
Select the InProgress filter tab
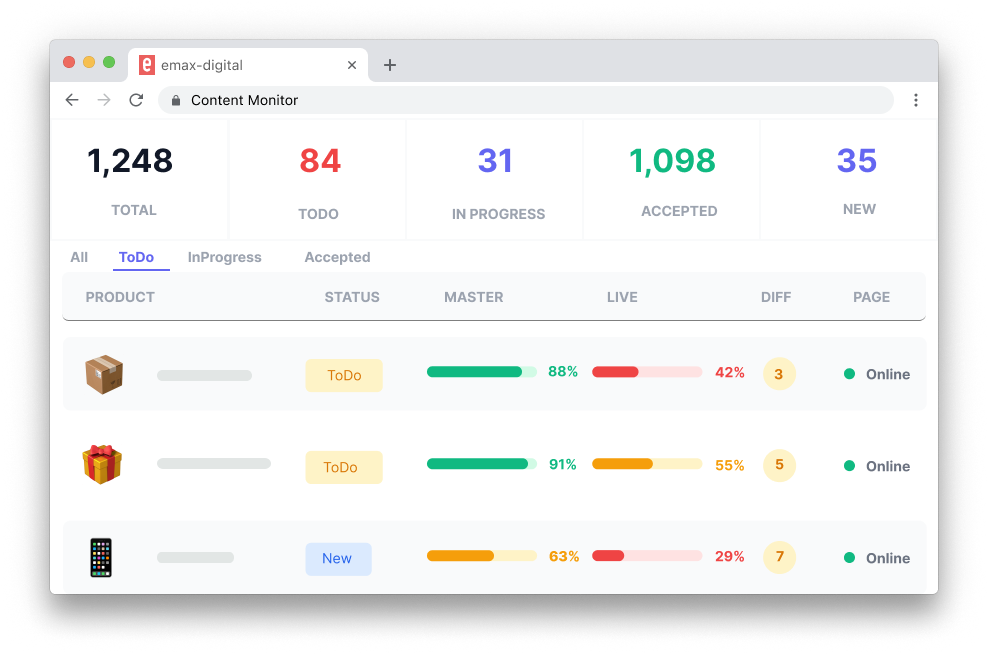(x=224, y=257)
